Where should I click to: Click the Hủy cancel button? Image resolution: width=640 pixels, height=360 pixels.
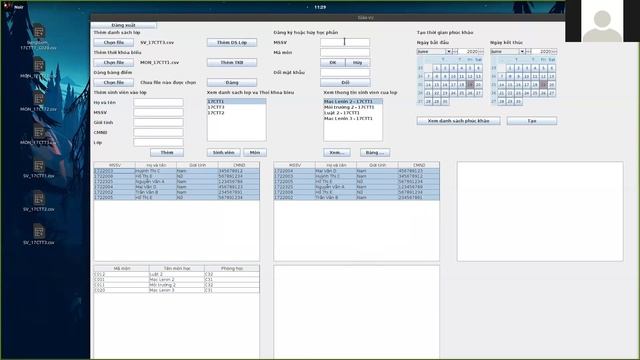click(x=358, y=62)
